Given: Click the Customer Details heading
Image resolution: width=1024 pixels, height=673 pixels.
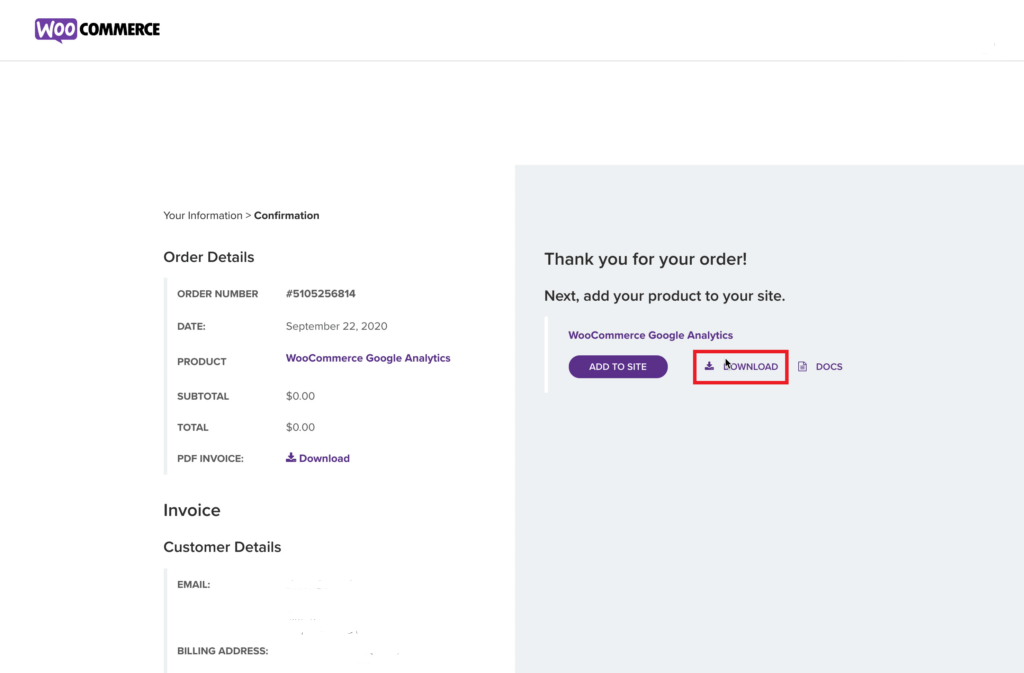Looking at the screenshot, I should point(222,547).
